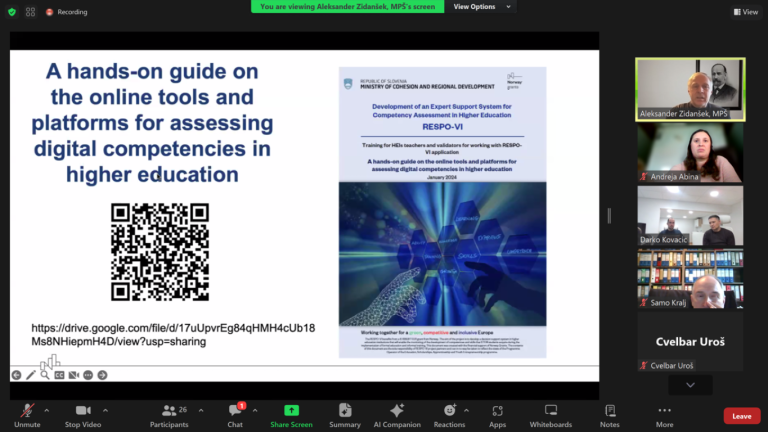Open the meeting Summary
The image size is (768, 432).
344,410
